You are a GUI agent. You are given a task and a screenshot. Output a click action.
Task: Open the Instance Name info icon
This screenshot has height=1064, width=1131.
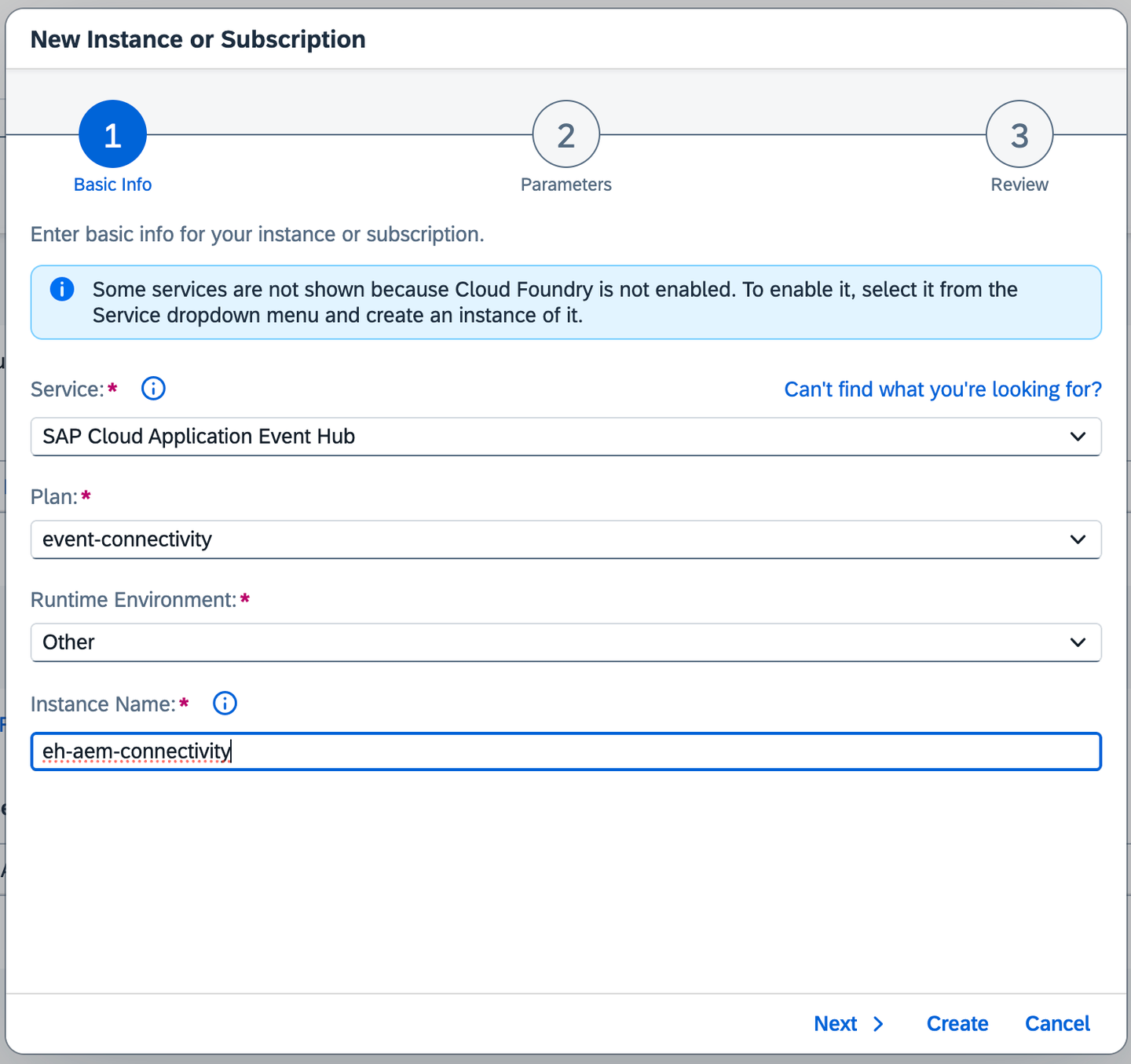225,704
